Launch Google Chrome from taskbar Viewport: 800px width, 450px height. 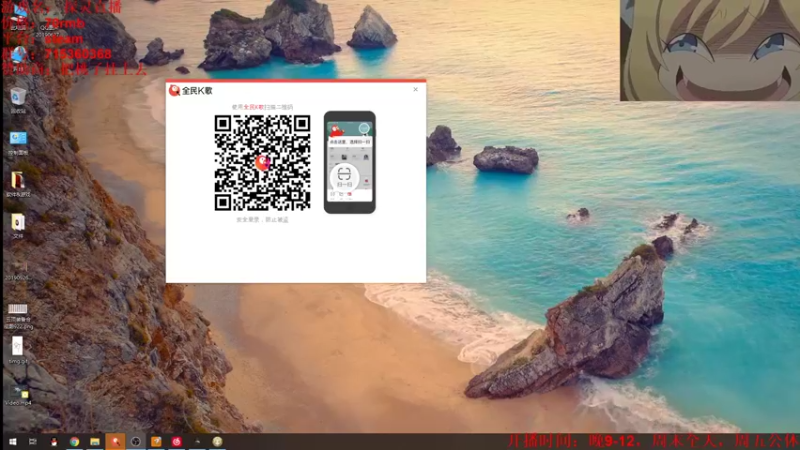[74, 442]
